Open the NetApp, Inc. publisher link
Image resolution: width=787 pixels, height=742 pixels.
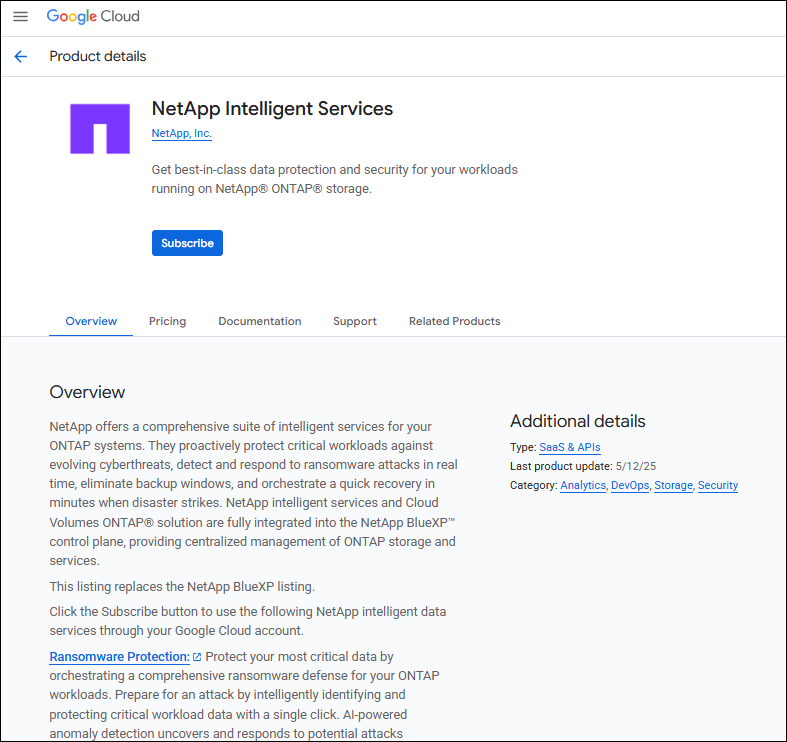point(181,133)
